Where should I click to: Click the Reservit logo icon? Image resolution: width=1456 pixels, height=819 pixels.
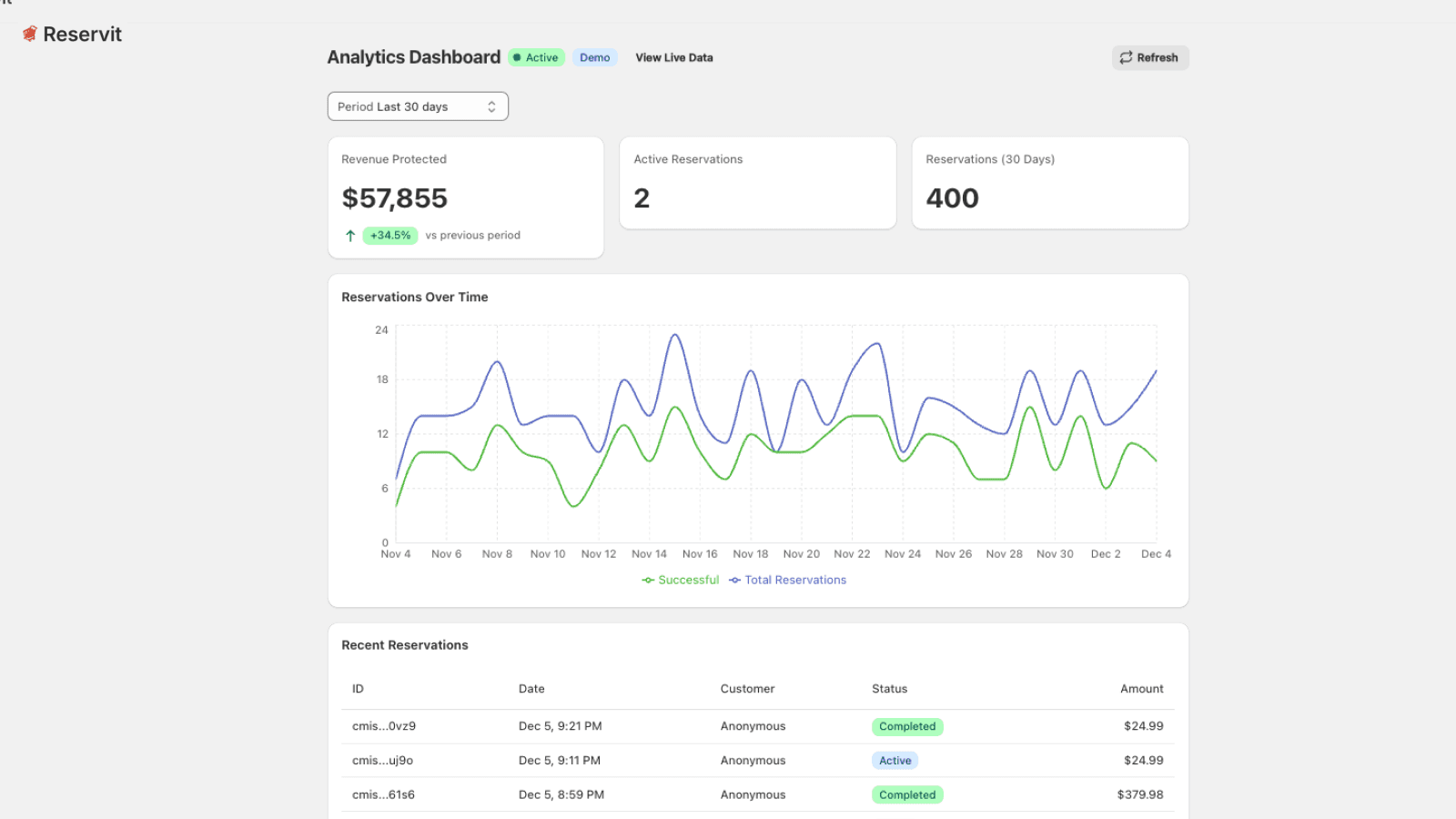(29, 34)
